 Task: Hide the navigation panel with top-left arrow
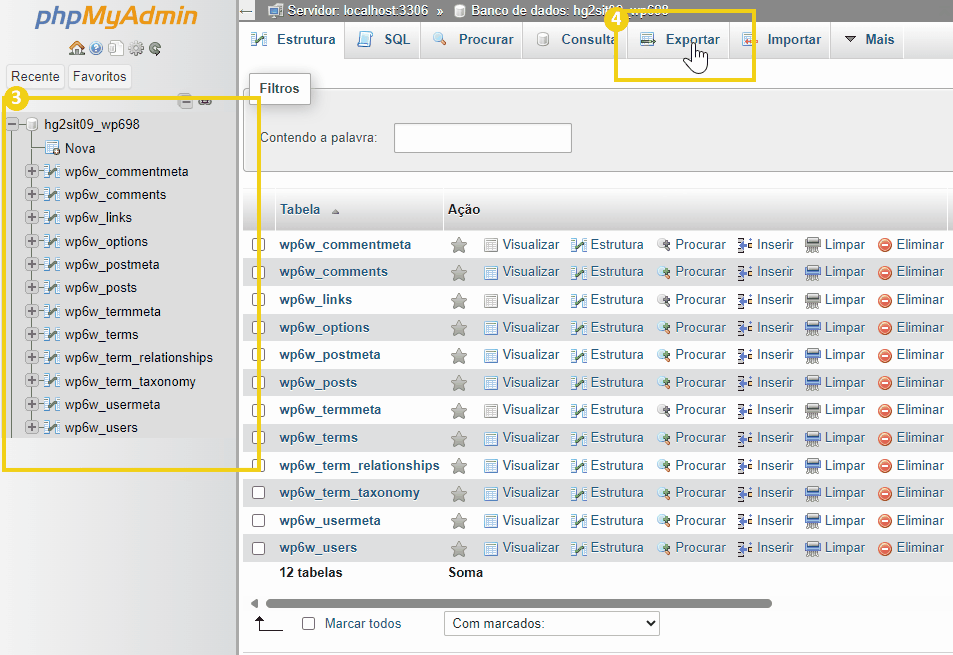pos(246,11)
